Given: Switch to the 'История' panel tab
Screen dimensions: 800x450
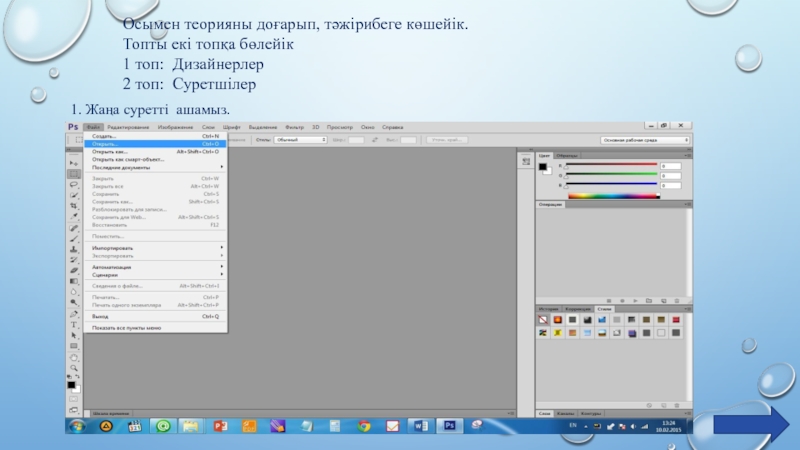Looking at the screenshot, I should point(548,307).
